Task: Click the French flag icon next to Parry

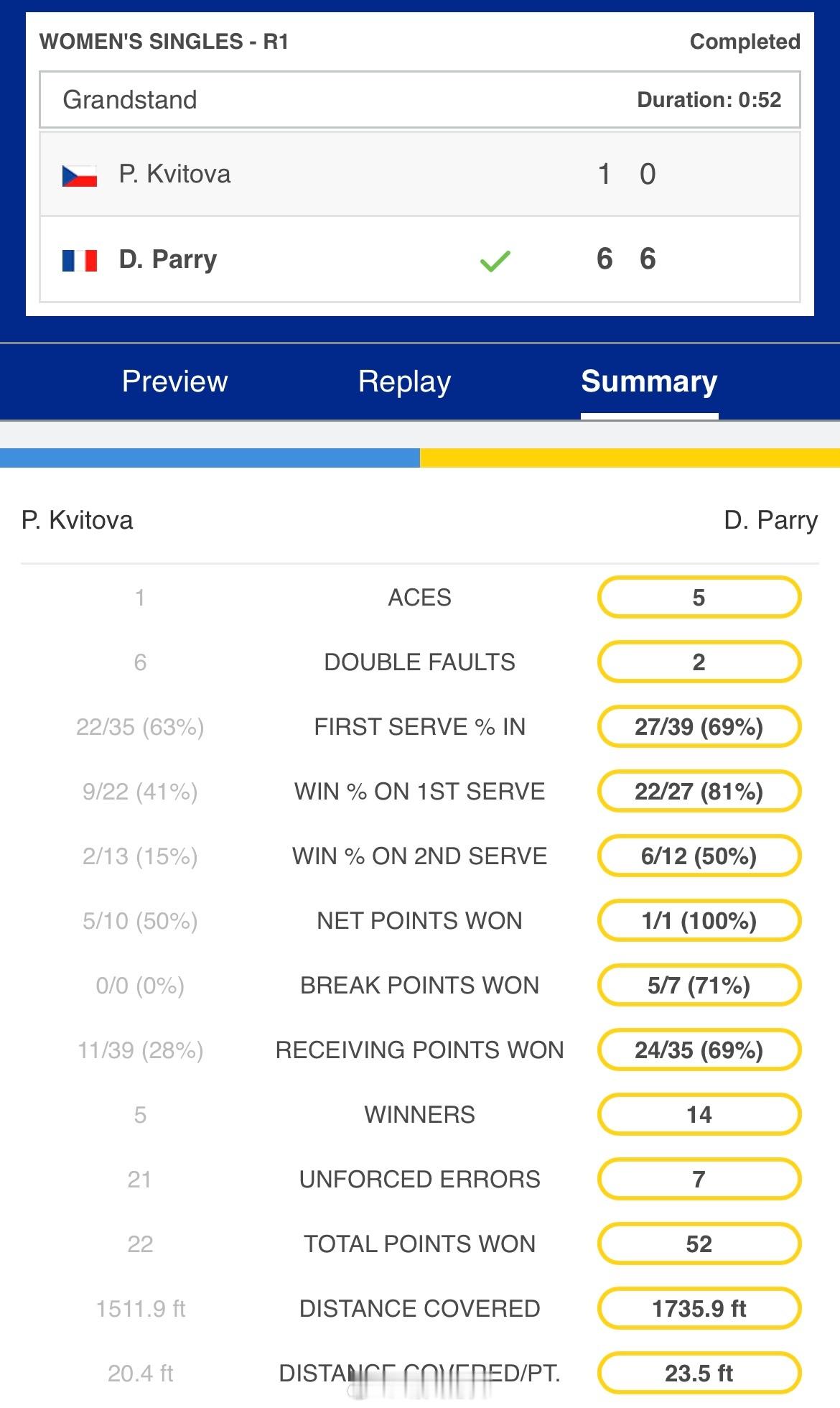Action: click(80, 260)
